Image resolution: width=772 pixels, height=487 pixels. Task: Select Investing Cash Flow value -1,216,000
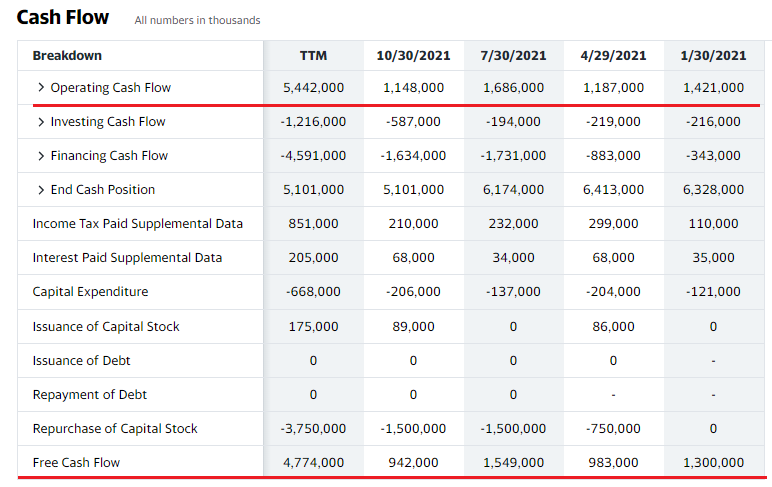point(313,122)
